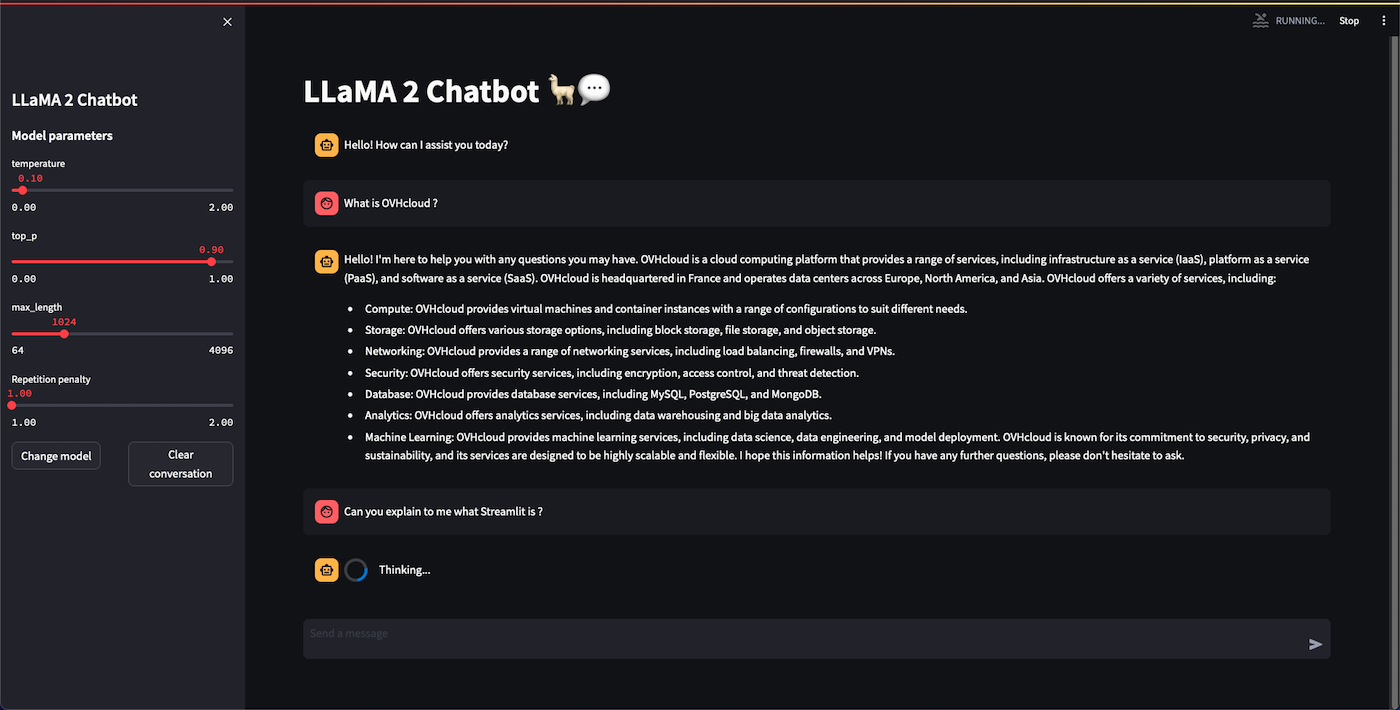
Task: Click the assistant avatar next to "Thinking..."
Action: [326, 570]
